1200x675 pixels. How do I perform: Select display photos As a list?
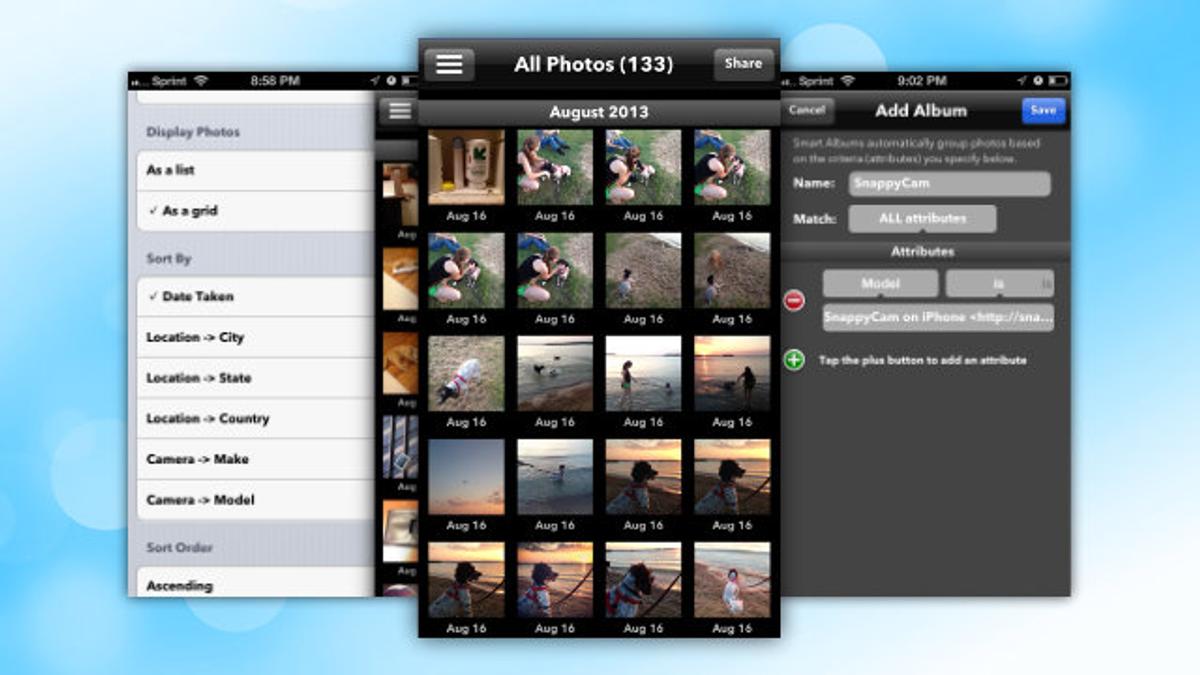[255, 170]
